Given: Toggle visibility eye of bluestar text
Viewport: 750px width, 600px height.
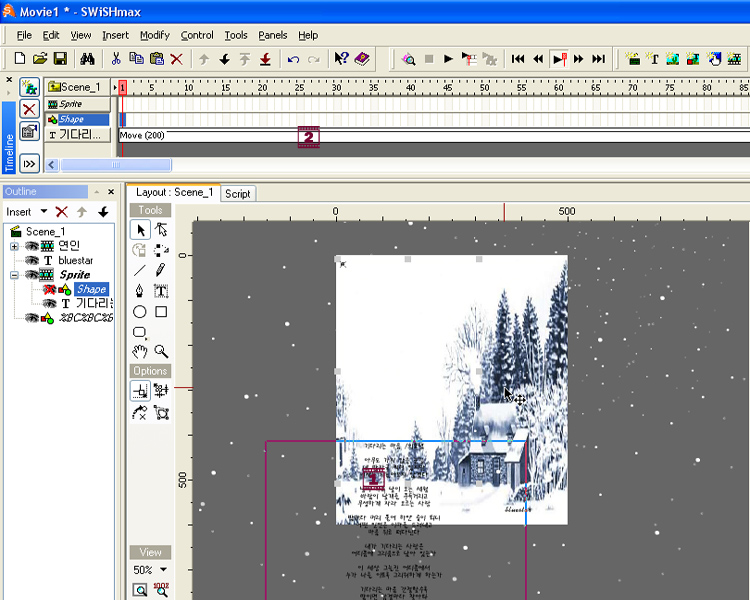Looking at the screenshot, I should coord(32,260).
